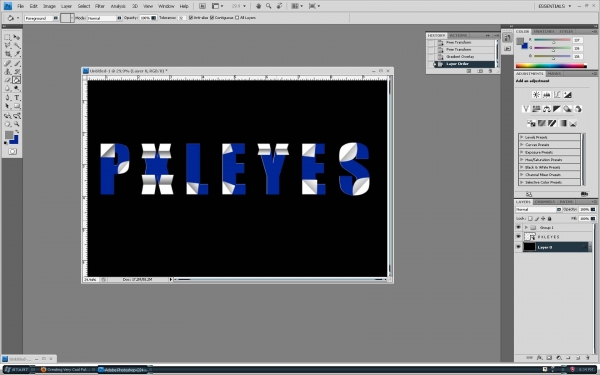600x375 pixels.
Task: Add a Gradient Map adjustment icon
Action: click(562, 123)
